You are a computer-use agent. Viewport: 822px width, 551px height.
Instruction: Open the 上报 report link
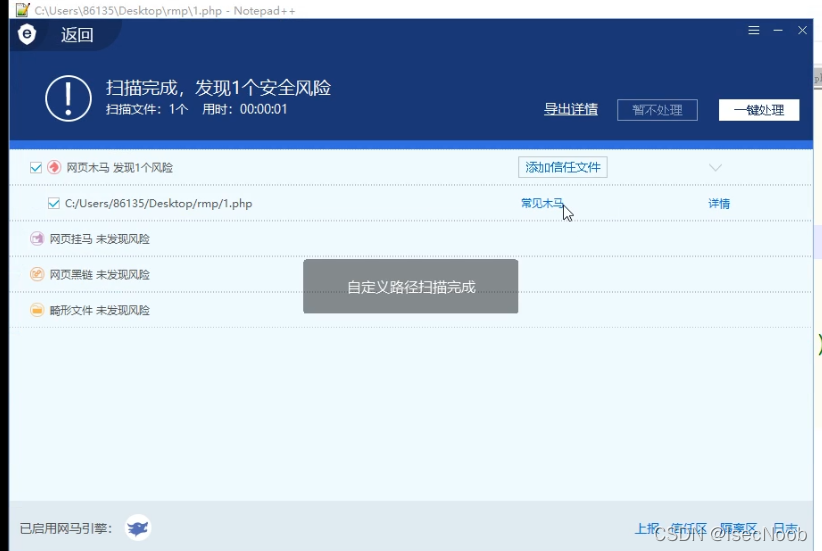coord(647,528)
